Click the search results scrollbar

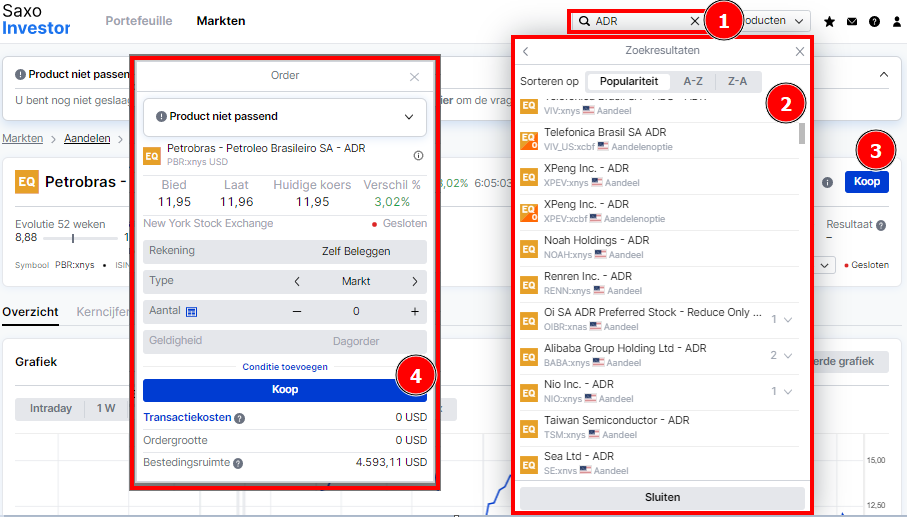pyautogui.click(x=802, y=134)
